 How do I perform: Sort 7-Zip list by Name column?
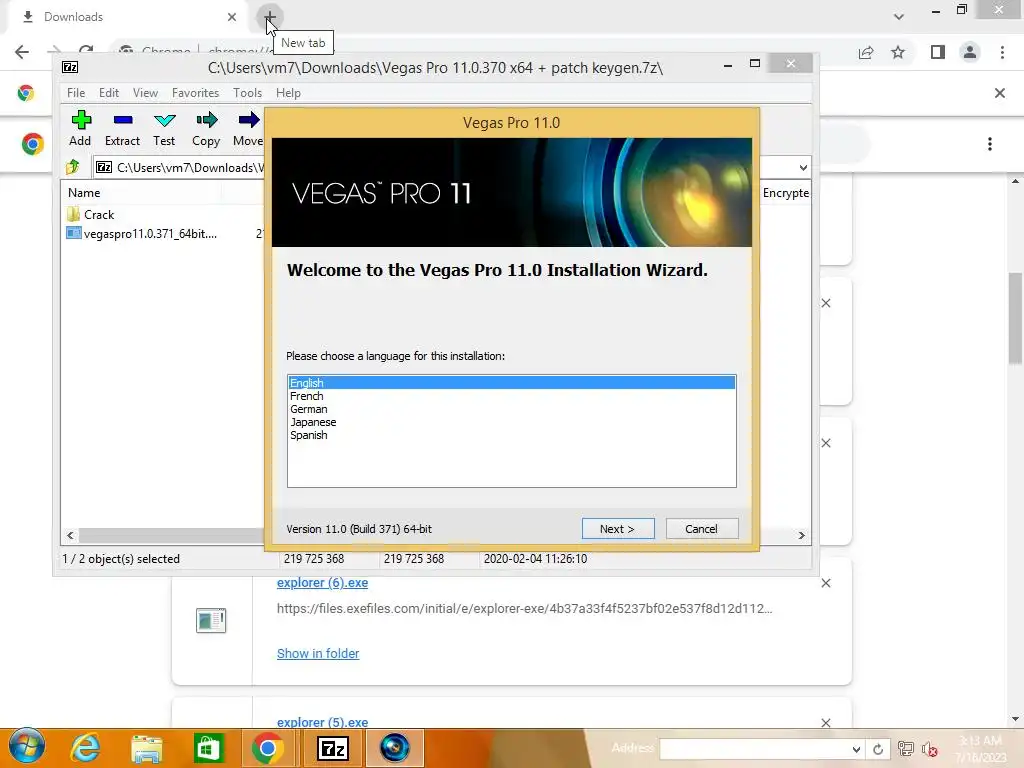coord(84,193)
